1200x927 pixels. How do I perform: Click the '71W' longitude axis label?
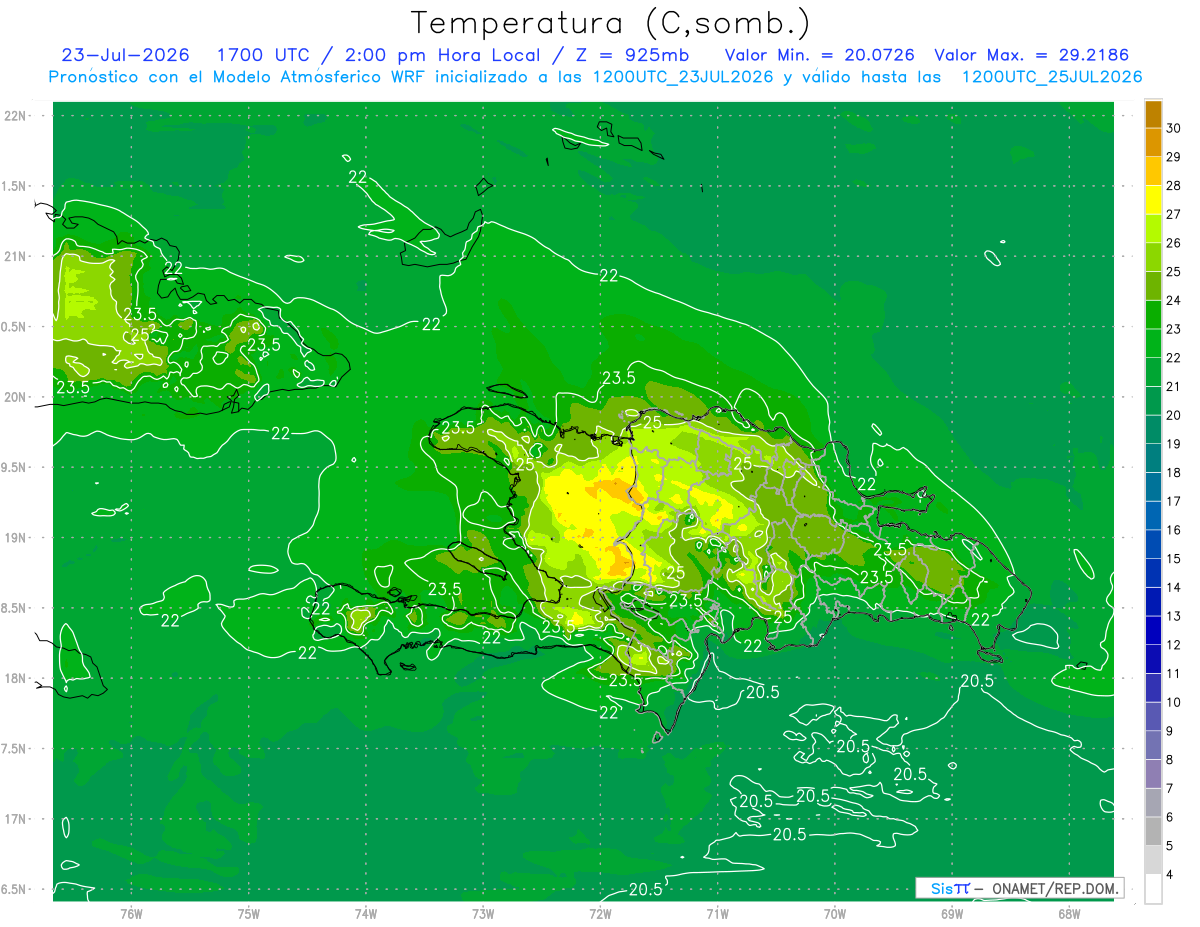point(717,913)
